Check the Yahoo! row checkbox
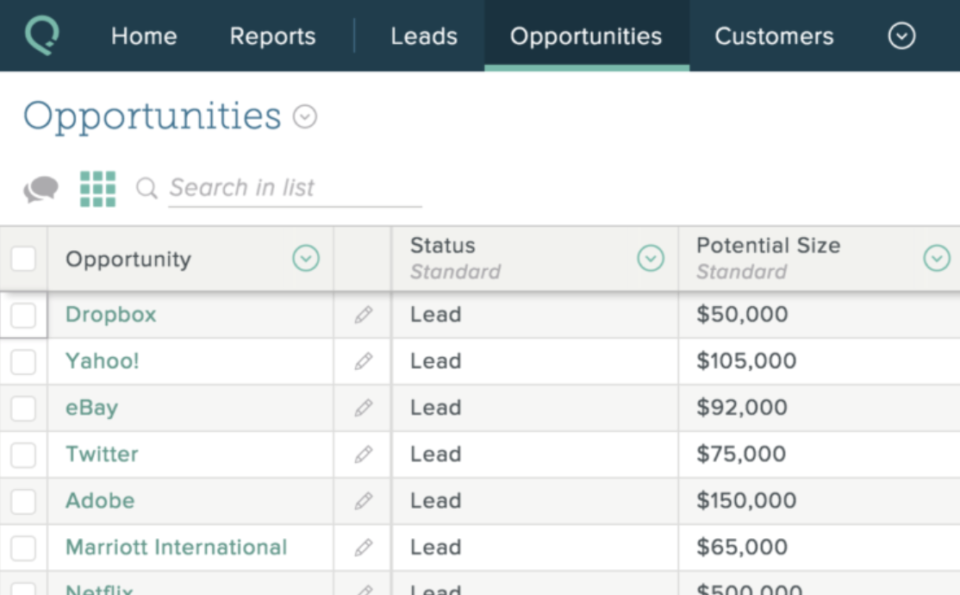960x595 pixels. tap(23, 362)
